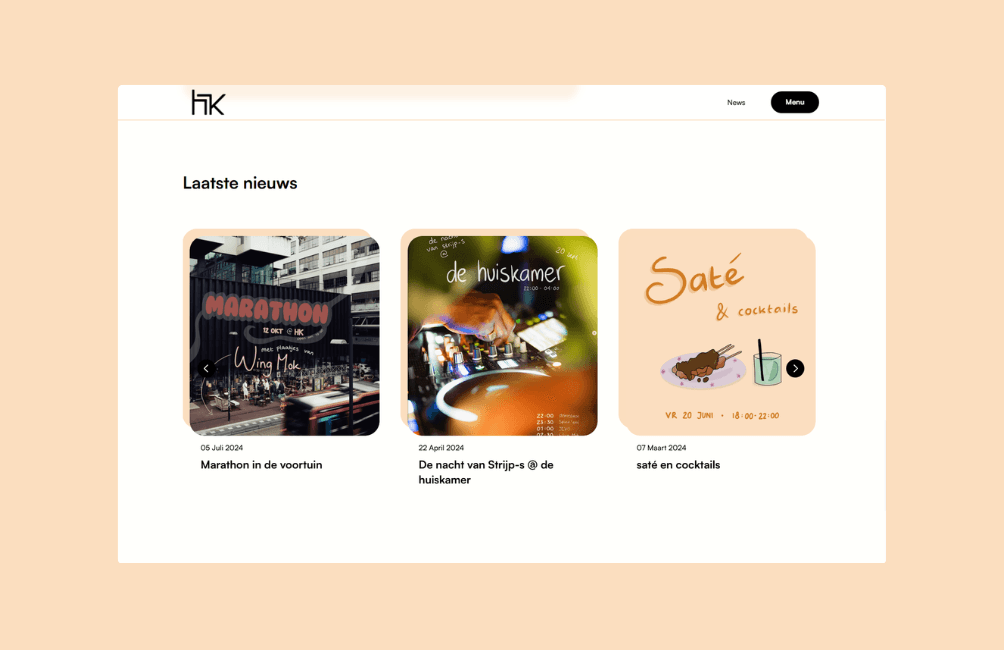Open De nacht van Strijp-s article title
This screenshot has width=1004, height=650.
(486, 472)
